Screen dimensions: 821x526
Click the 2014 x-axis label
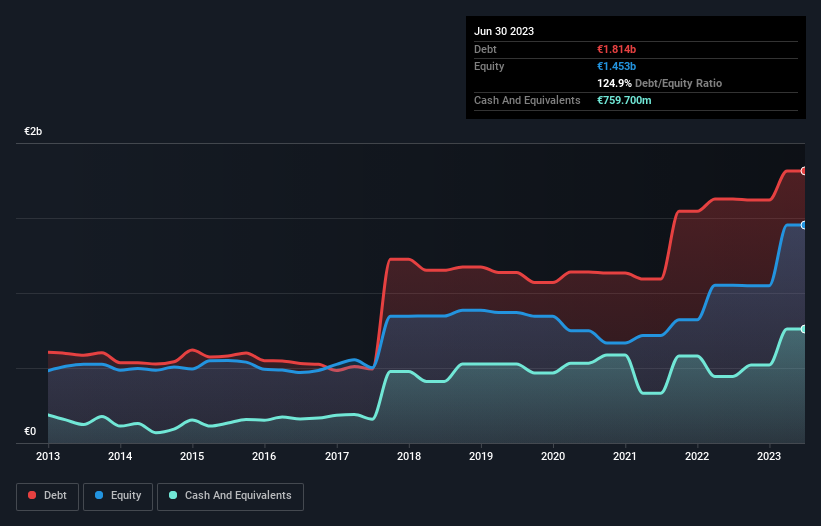pyautogui.click(x=120, y=456)
